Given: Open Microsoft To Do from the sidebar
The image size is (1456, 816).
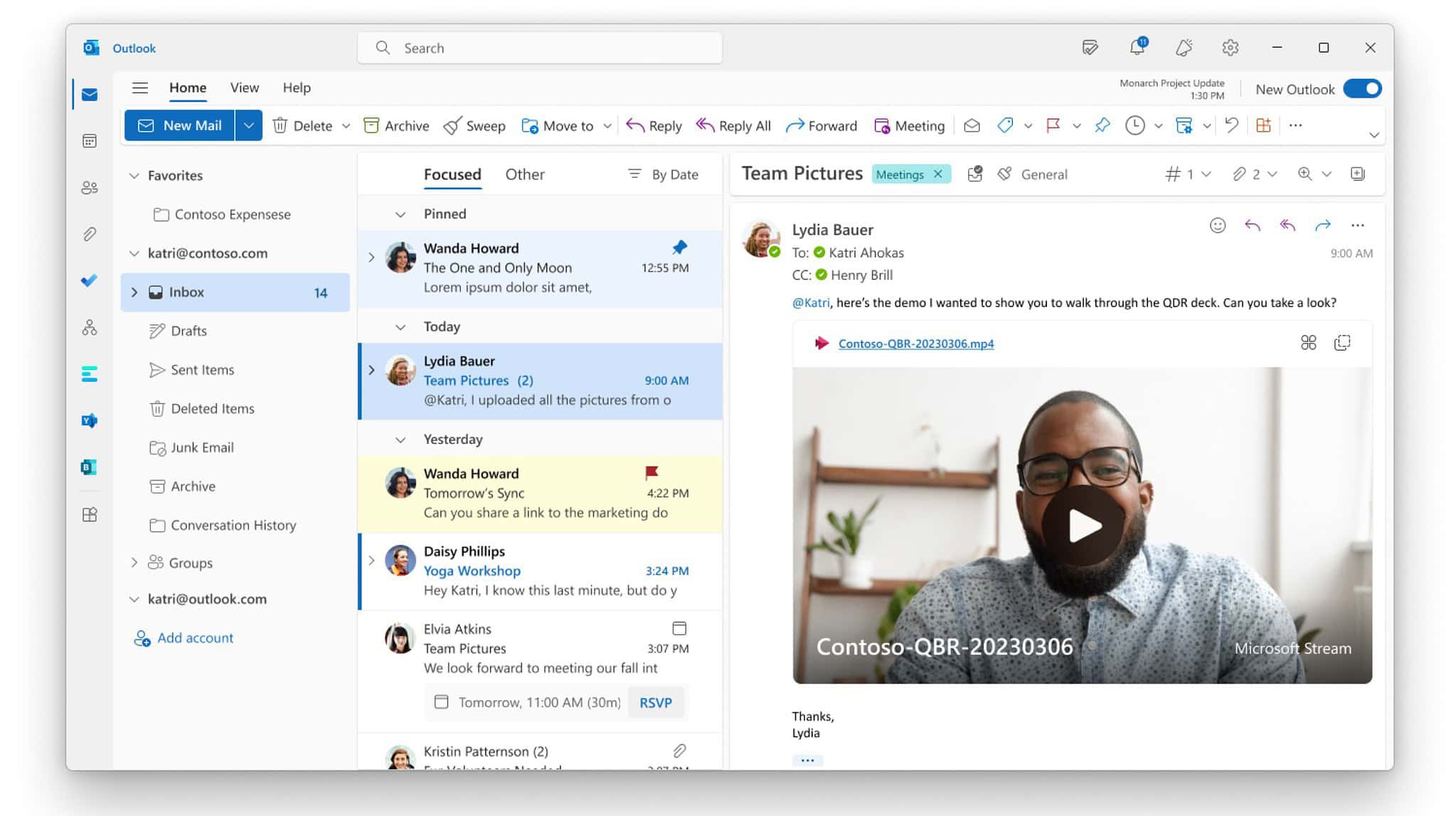Looking at the screenshot, I should pos(90,281).
